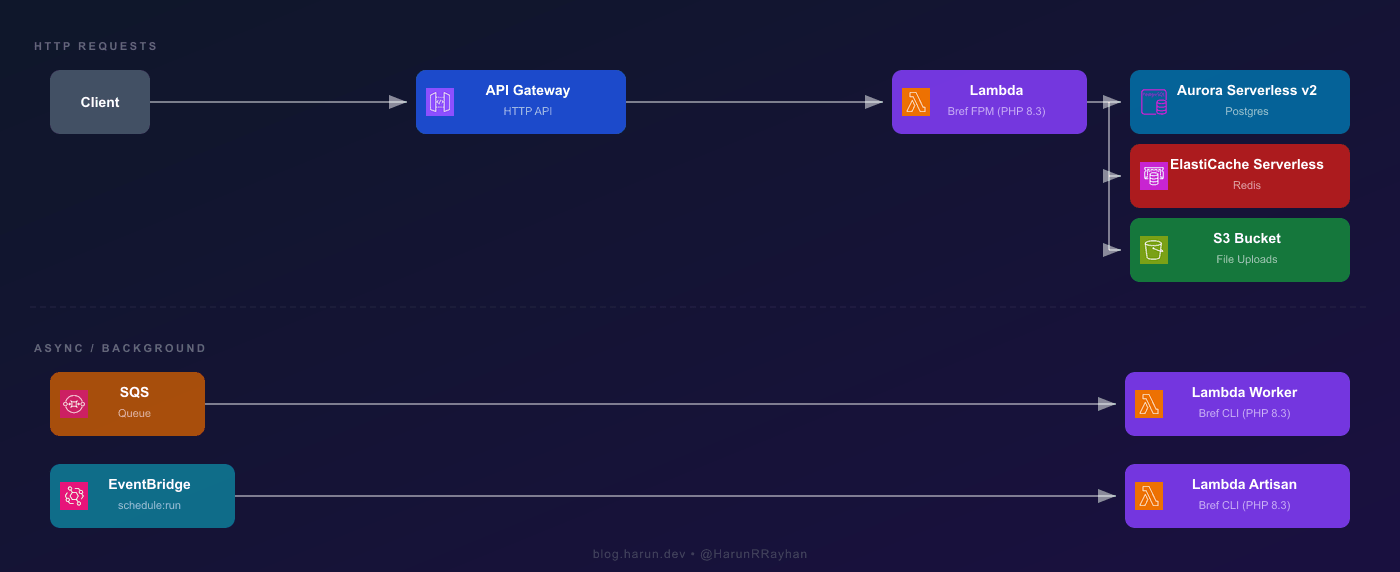Click the 'Postgres' subtitle
Screen dimensions: 1400x572
click(1247, 111)
